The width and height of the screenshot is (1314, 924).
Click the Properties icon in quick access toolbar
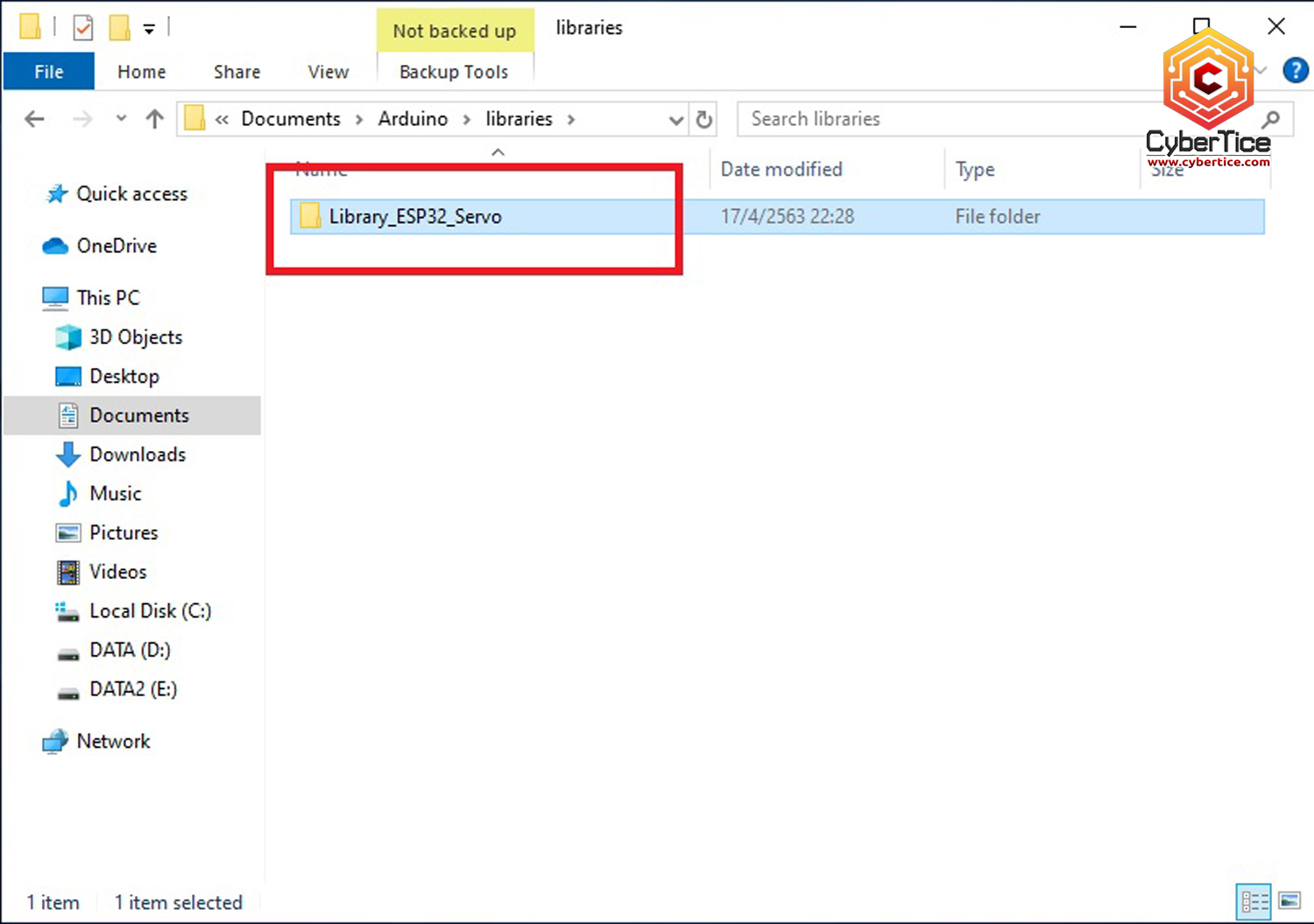click(83, 28)
